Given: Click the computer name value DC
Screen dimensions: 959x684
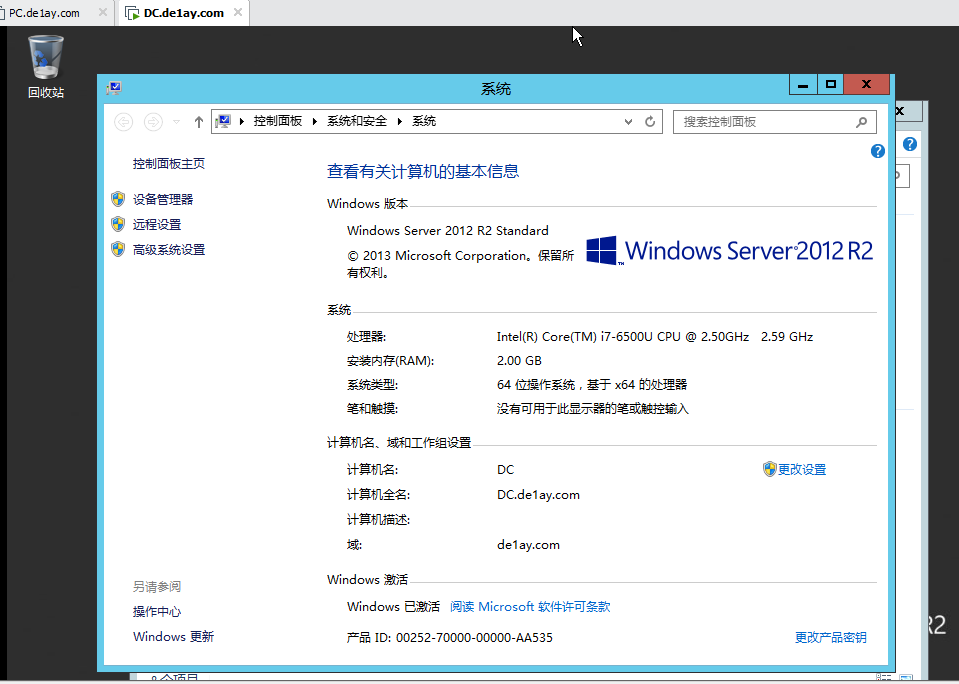Looking at the screenshot, I should 506,469.
